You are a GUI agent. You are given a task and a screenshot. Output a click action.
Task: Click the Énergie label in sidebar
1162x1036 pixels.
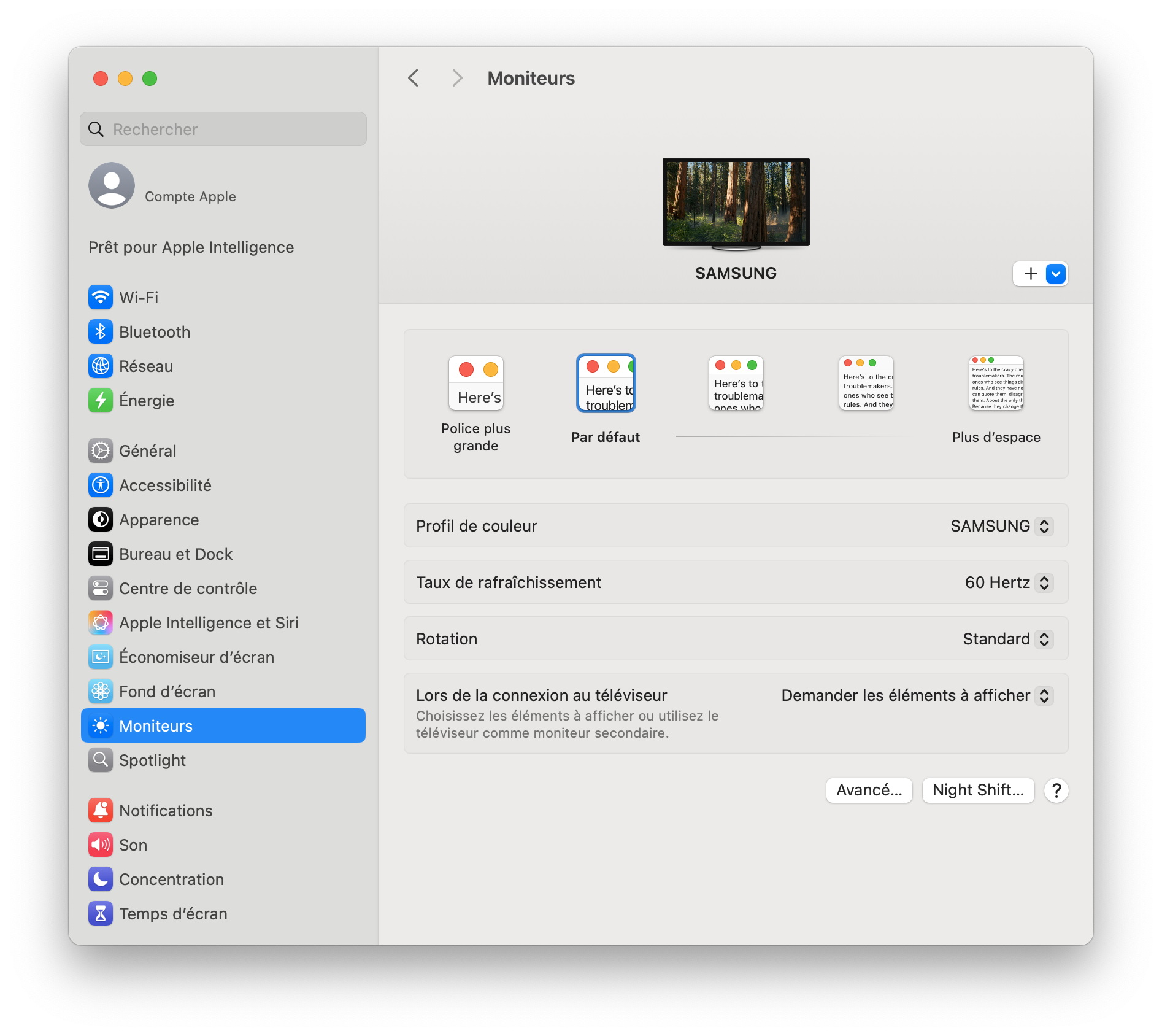[x=147, y=401]
